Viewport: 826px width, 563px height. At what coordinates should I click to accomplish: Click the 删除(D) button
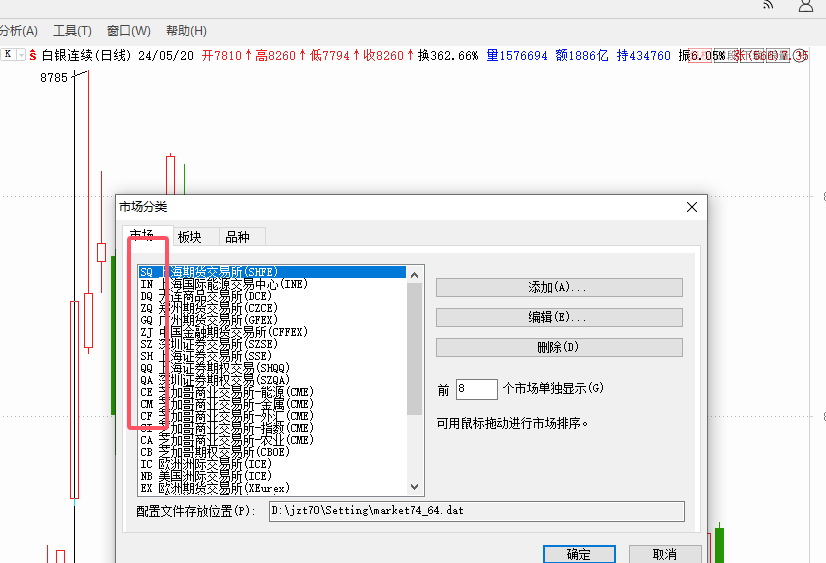(559, 348)
